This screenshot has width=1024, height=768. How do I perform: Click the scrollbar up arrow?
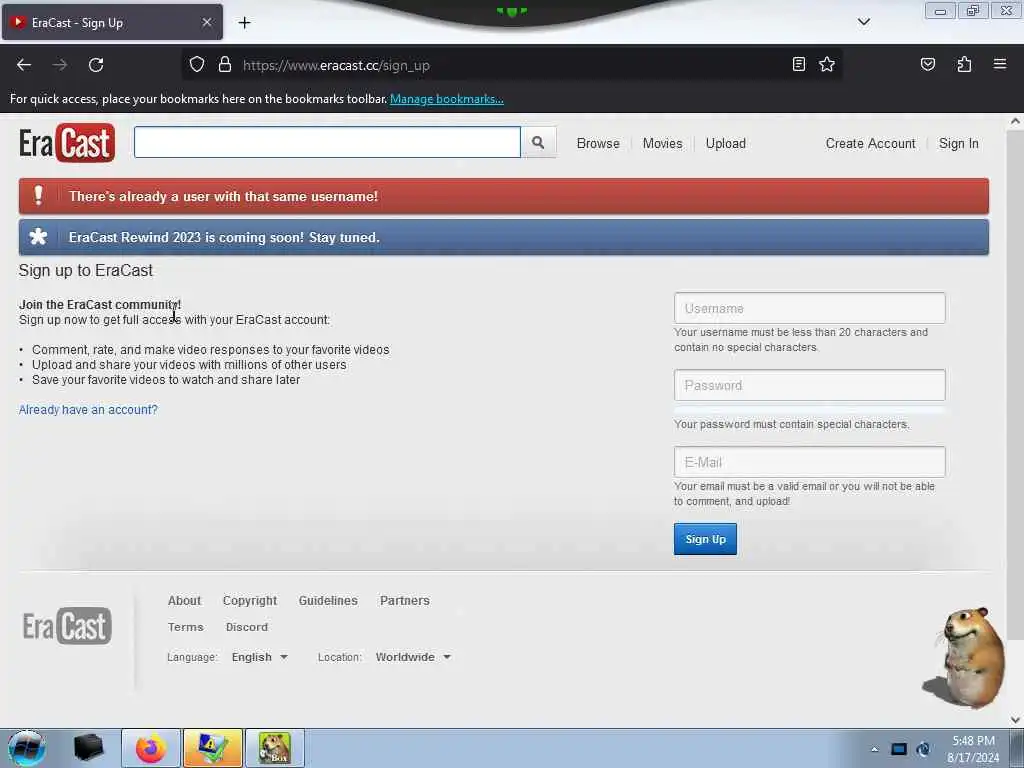[x=1016, y=121]
